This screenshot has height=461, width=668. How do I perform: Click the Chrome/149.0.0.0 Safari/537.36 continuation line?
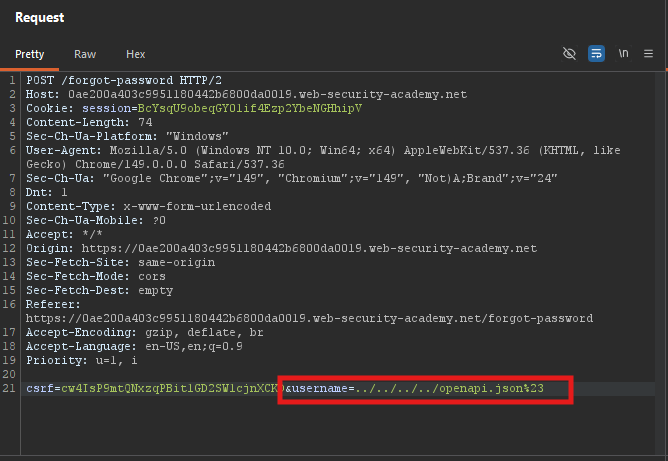tap(155, 164)
